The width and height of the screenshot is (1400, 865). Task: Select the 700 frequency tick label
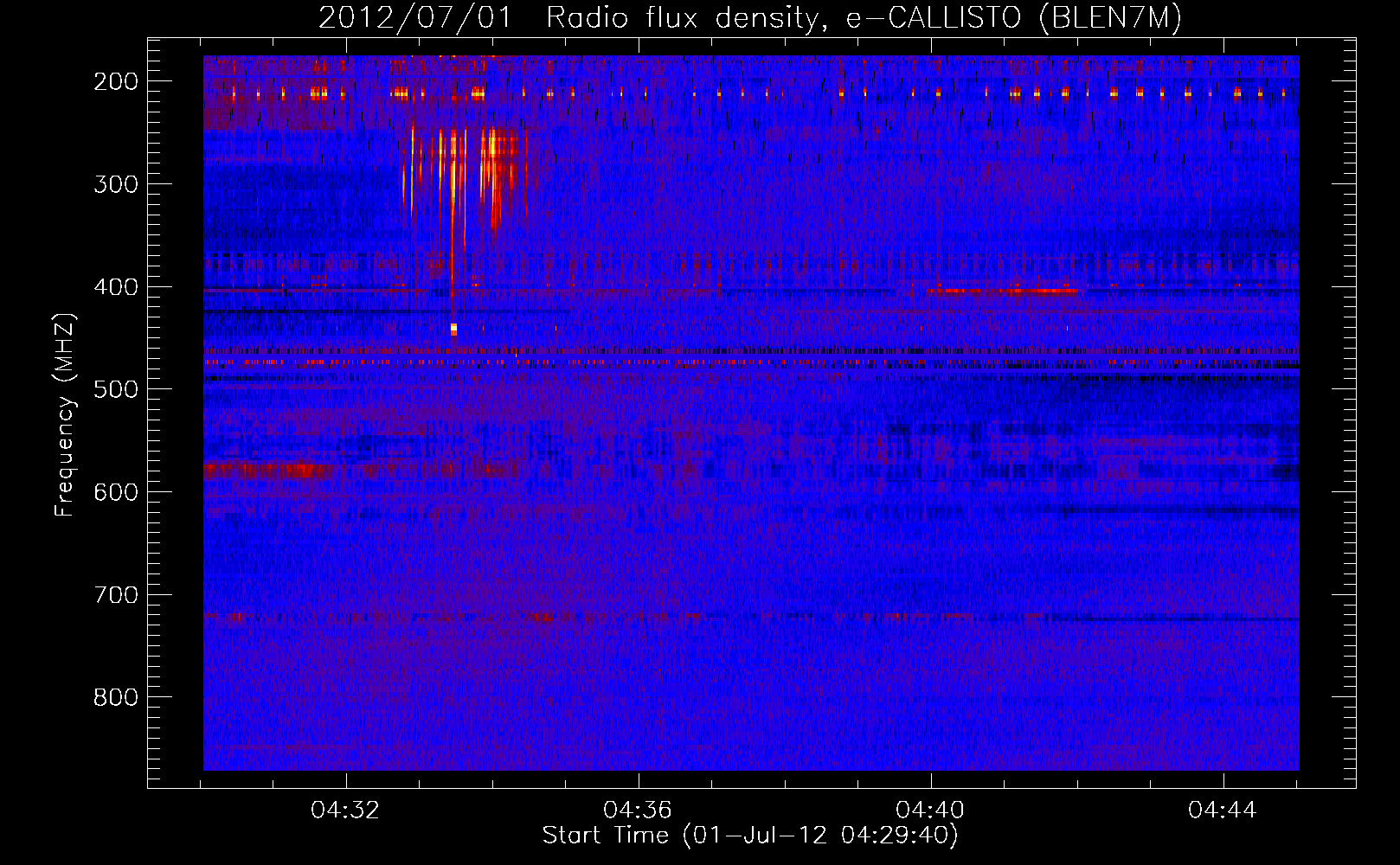[x=116, y=595]
